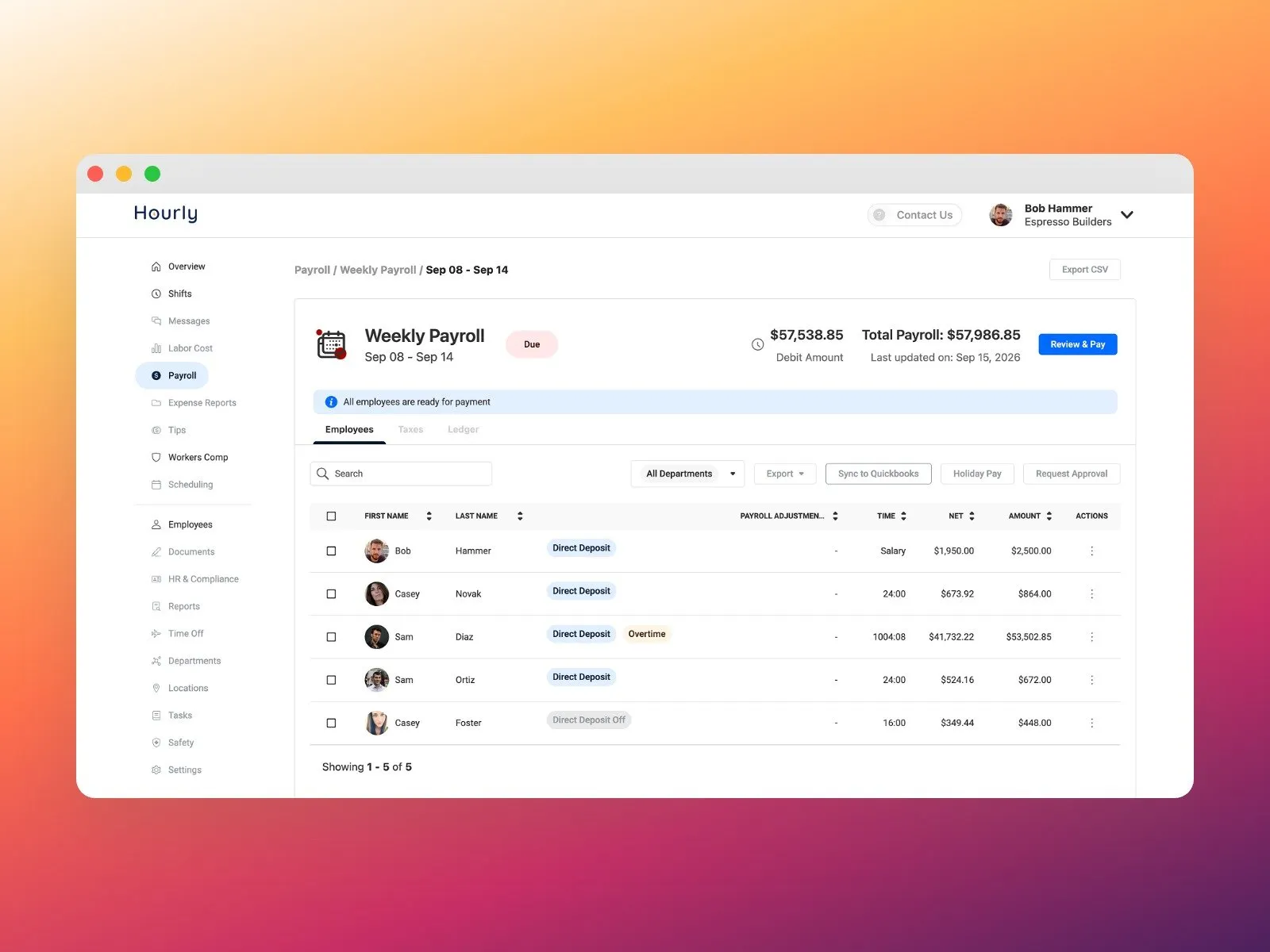Open actions menu for Sam Diaz row

click(1092, 637)
